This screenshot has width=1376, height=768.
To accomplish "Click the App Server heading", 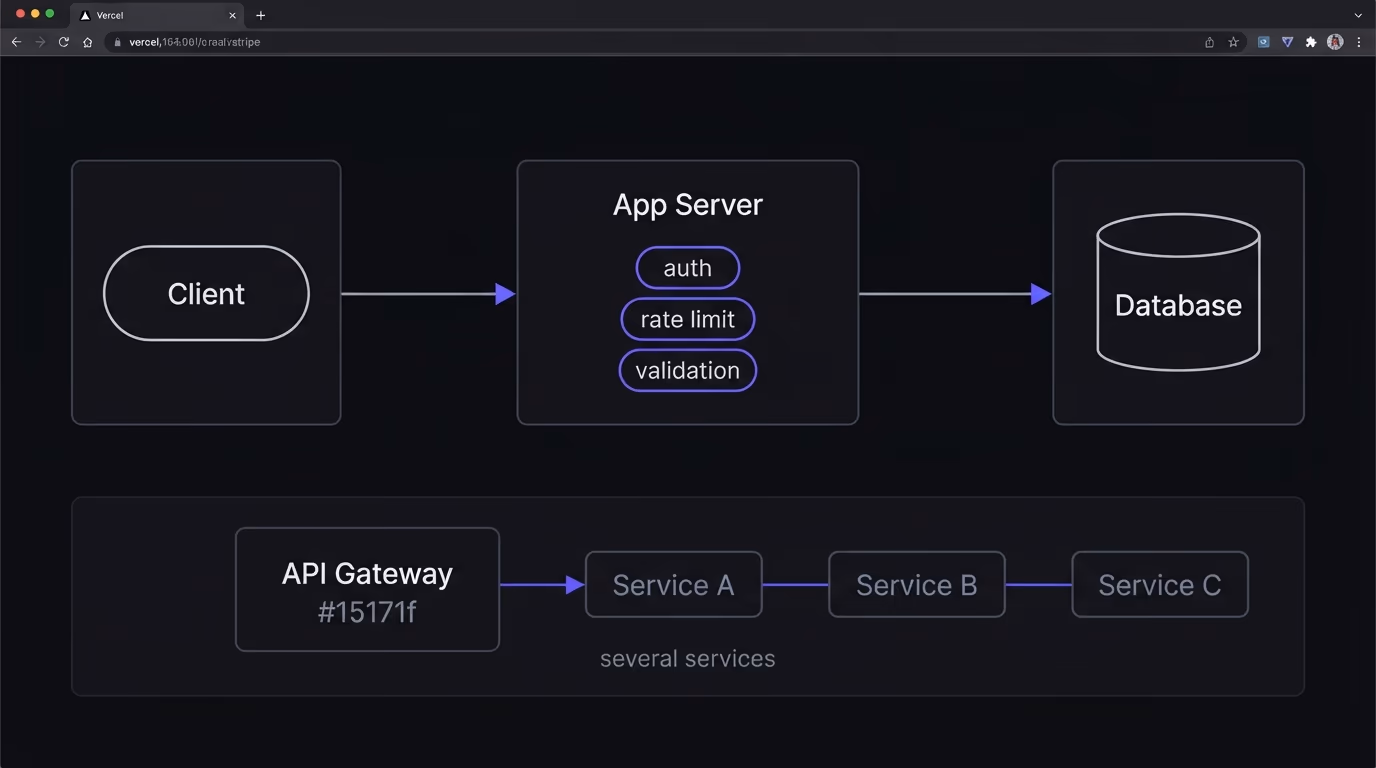I will click(687, 204).
